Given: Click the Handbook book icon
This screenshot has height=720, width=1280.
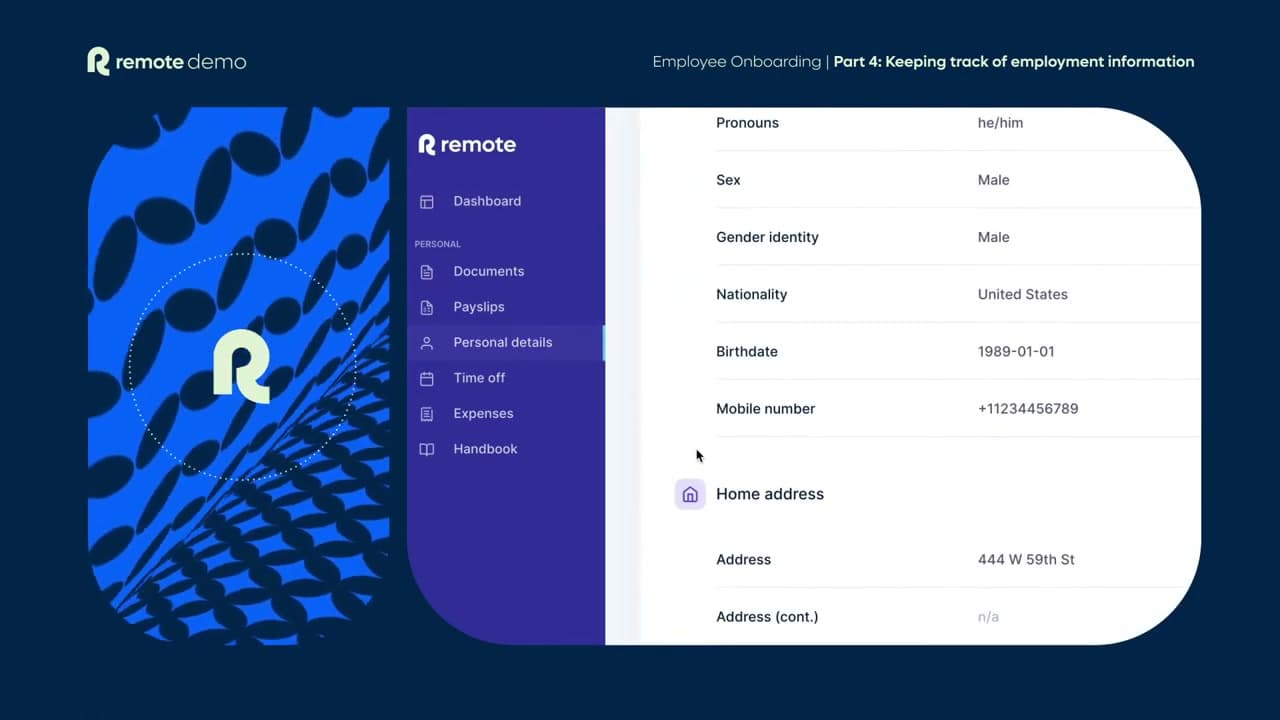Looking at the screenshot, I should coord(427,450).
